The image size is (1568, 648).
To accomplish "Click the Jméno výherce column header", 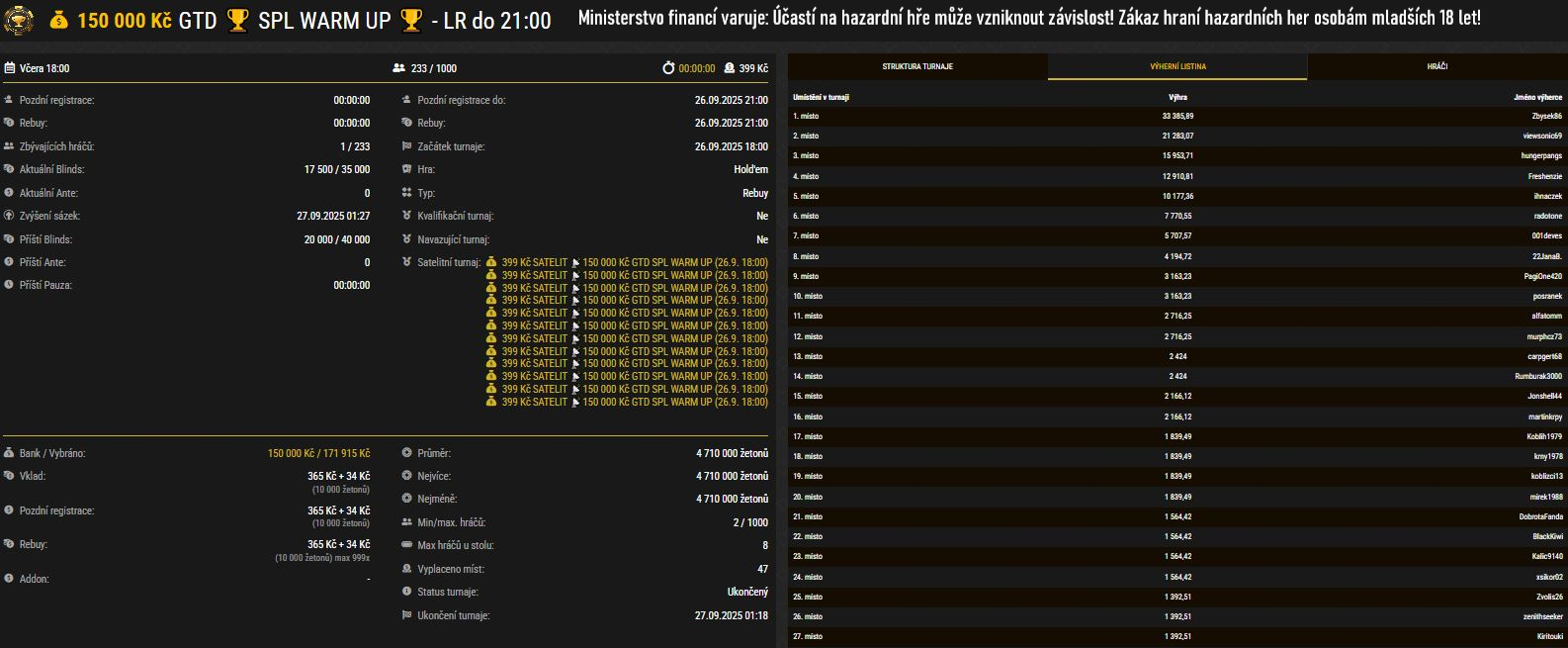I will (x=1537, y=97).
